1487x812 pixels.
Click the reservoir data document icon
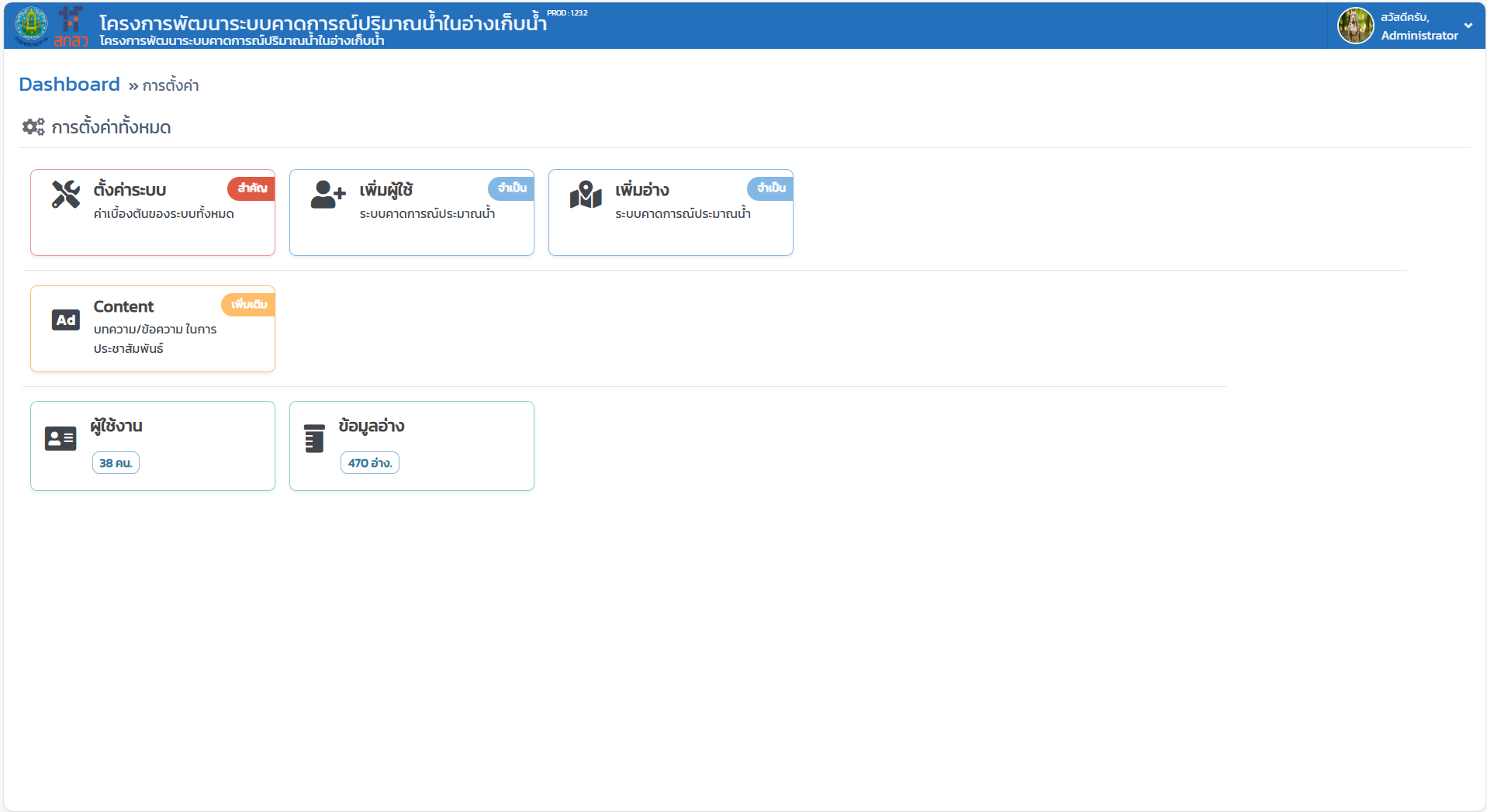click(314, 438)
